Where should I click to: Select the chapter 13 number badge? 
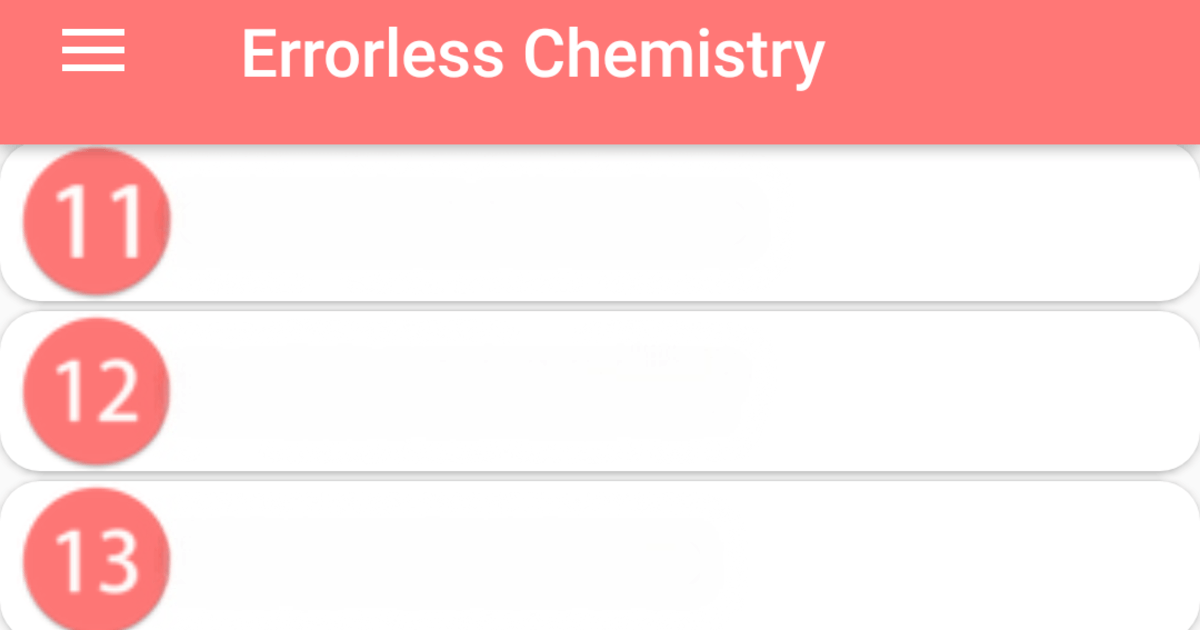coord(95,558)
